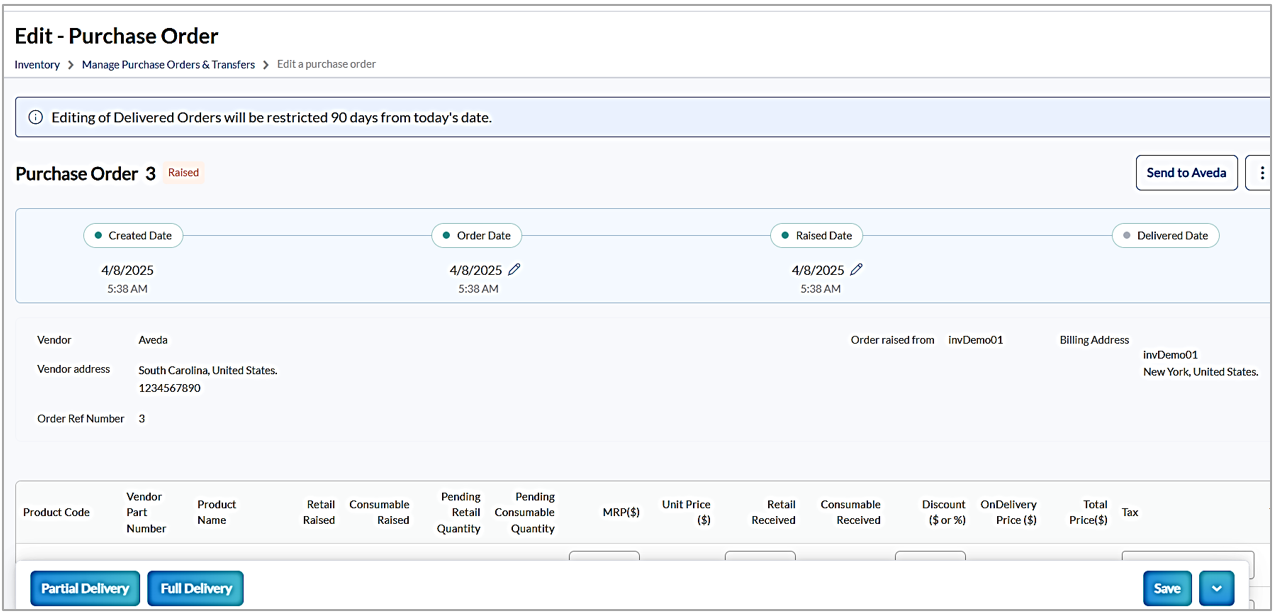
Task: Select the Raised Date timeline step
Action: pyautogui.click(x=816, y=236)
